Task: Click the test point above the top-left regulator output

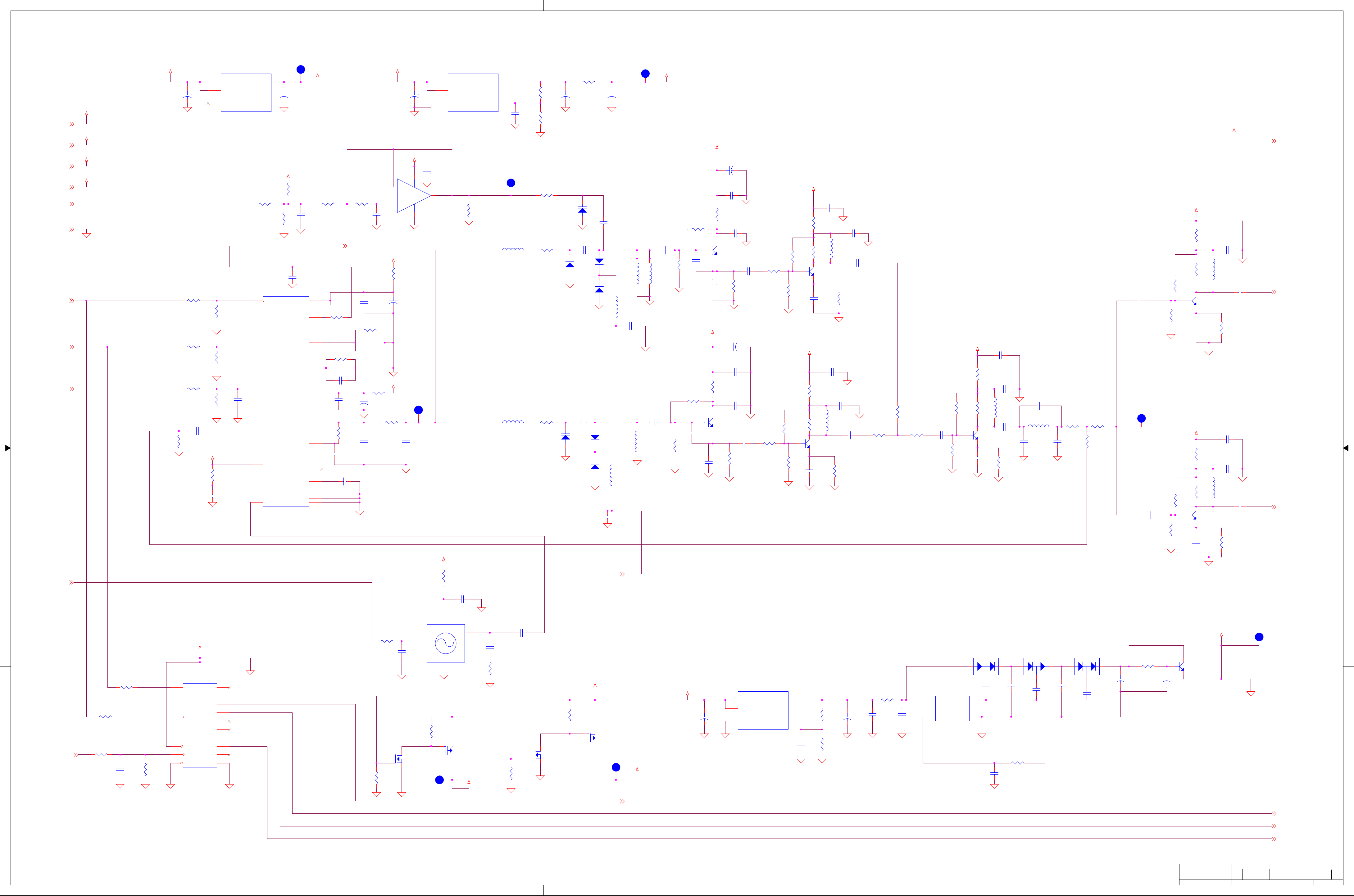Action: point(301,69)
